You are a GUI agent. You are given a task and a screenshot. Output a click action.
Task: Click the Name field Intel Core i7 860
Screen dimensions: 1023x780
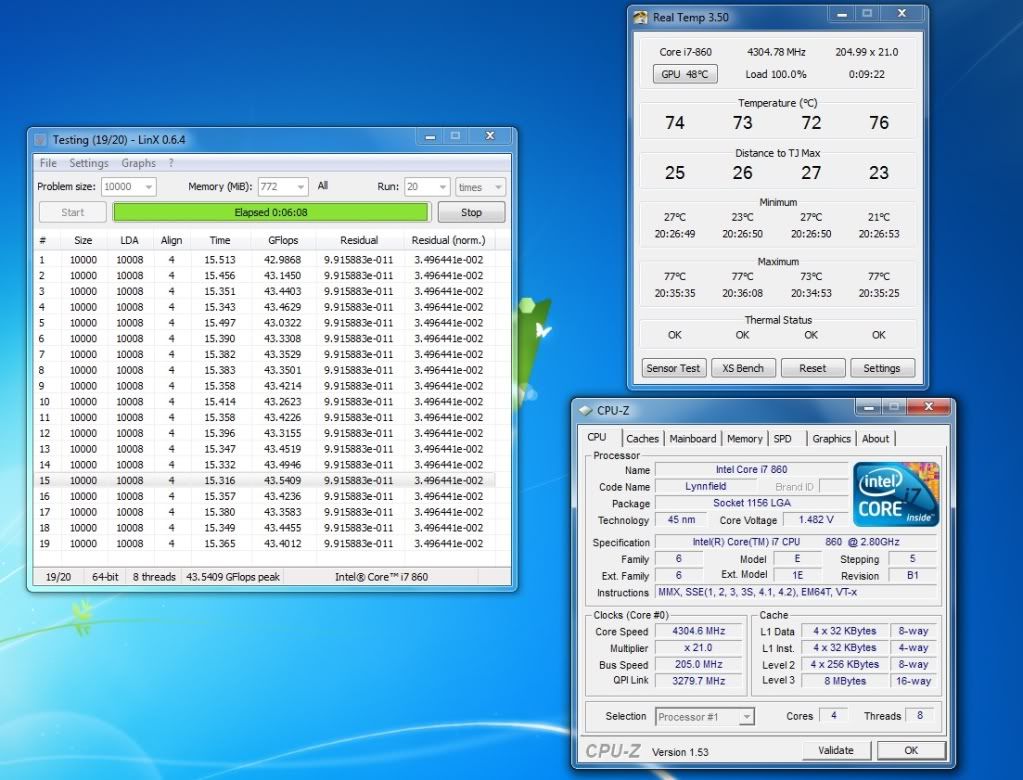[x=752, y=470]
